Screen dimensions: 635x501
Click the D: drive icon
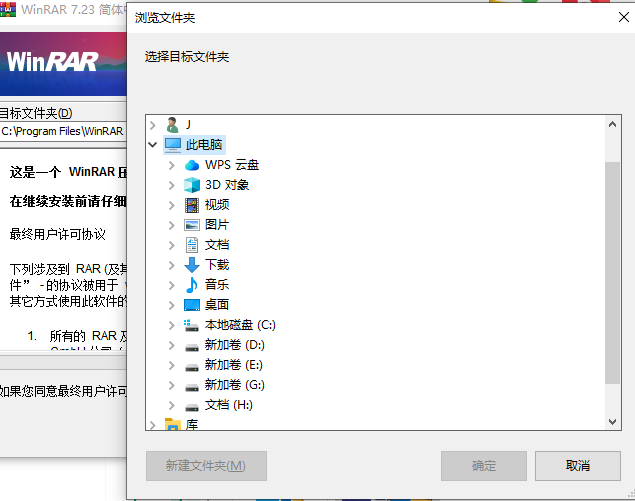click(192, 347)
